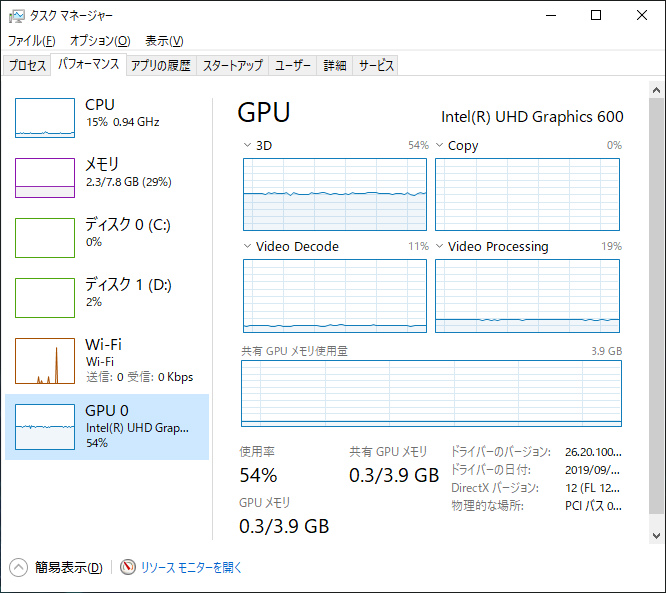Select the CPU mini graph thumbnail
The image size is (666, 593).
coord(45,118)
